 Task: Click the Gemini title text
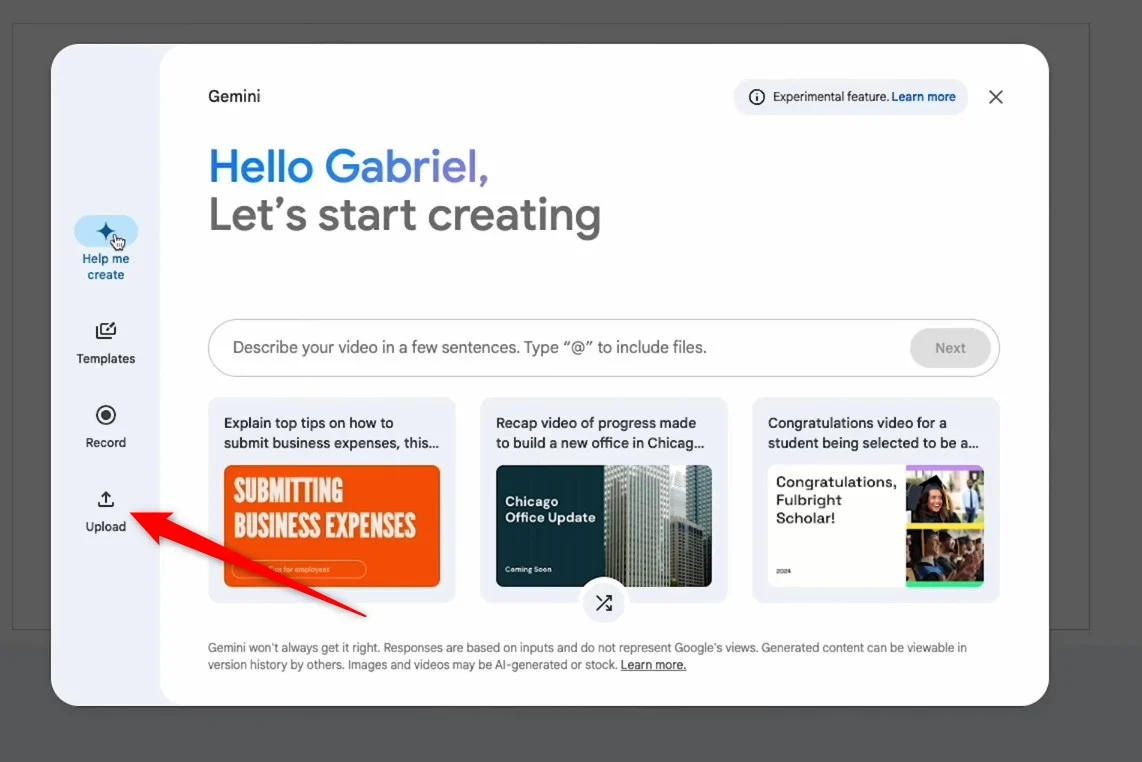pyautogui.click(x=234, y=97)
